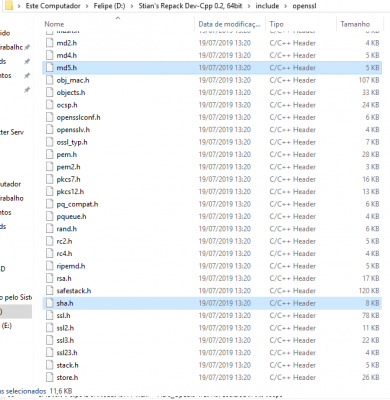Viewport: 390px width, 400px height.
Task: Click the obj_mac.h file icon
Action: pos(50,80)
